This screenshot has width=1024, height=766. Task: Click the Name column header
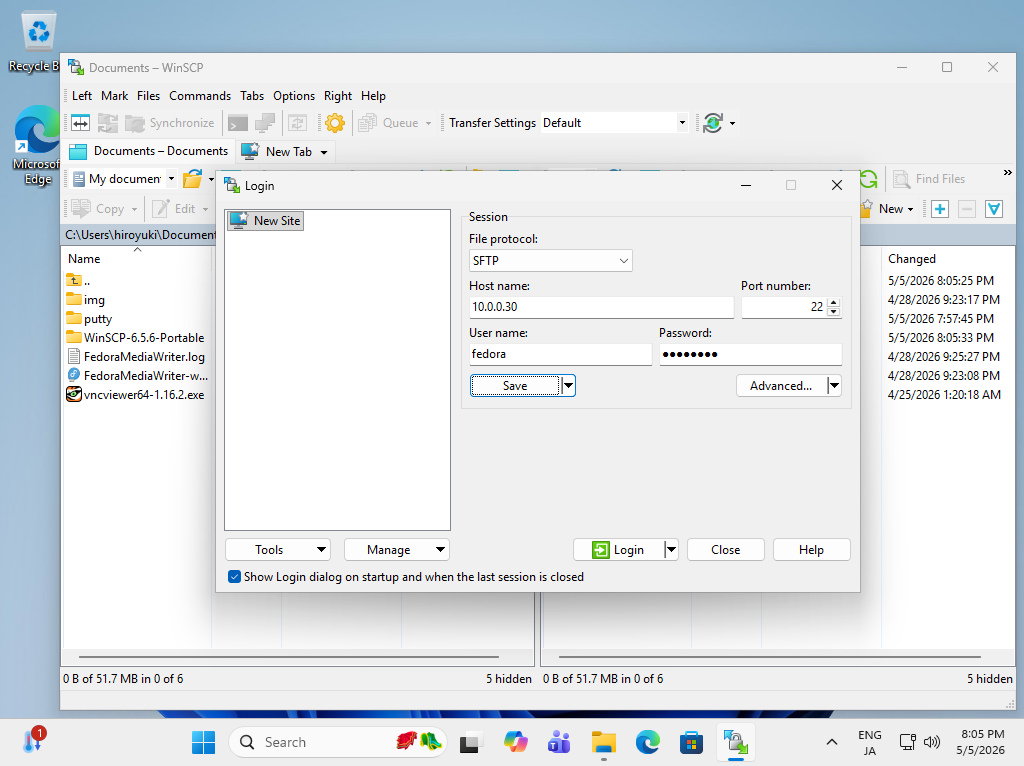click(137, 259)
